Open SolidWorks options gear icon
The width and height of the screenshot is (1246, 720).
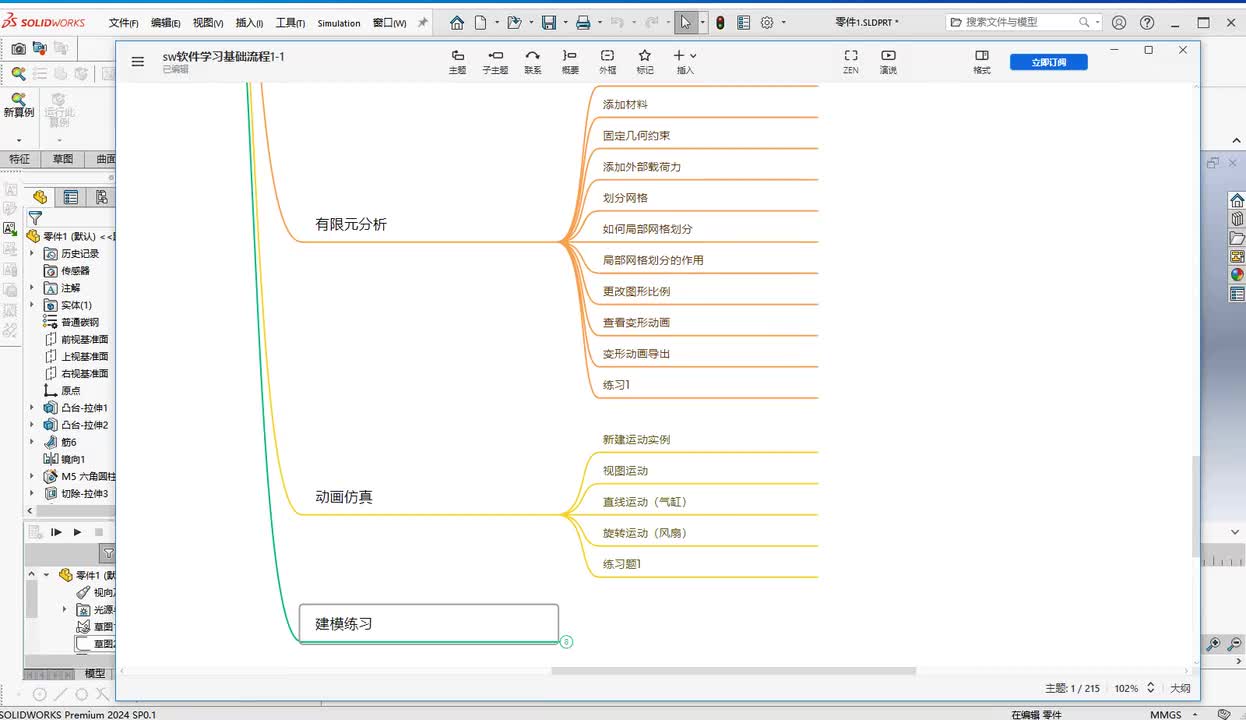tap(767, 22)
